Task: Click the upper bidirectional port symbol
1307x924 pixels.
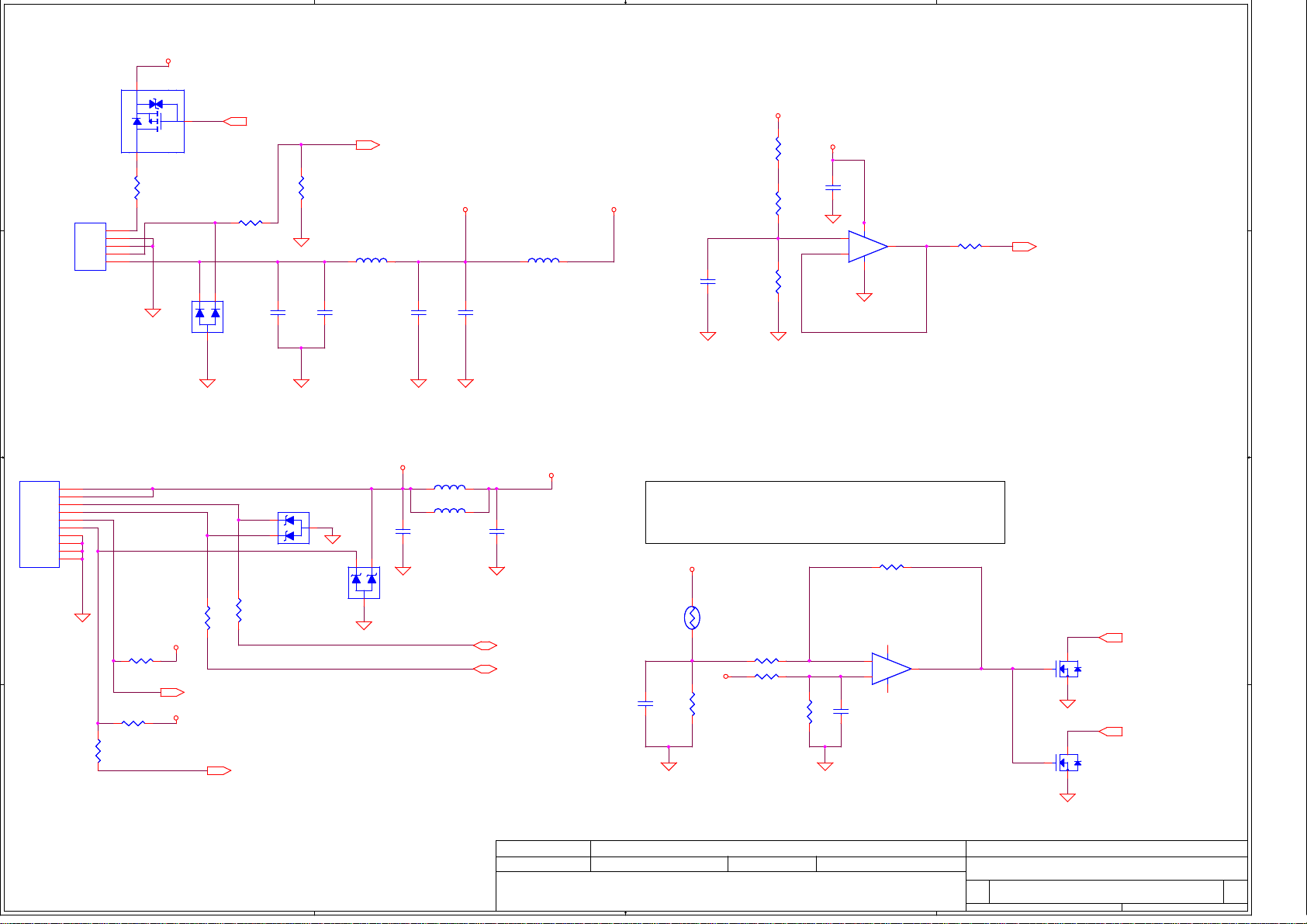Action: (x=485, y=645)
